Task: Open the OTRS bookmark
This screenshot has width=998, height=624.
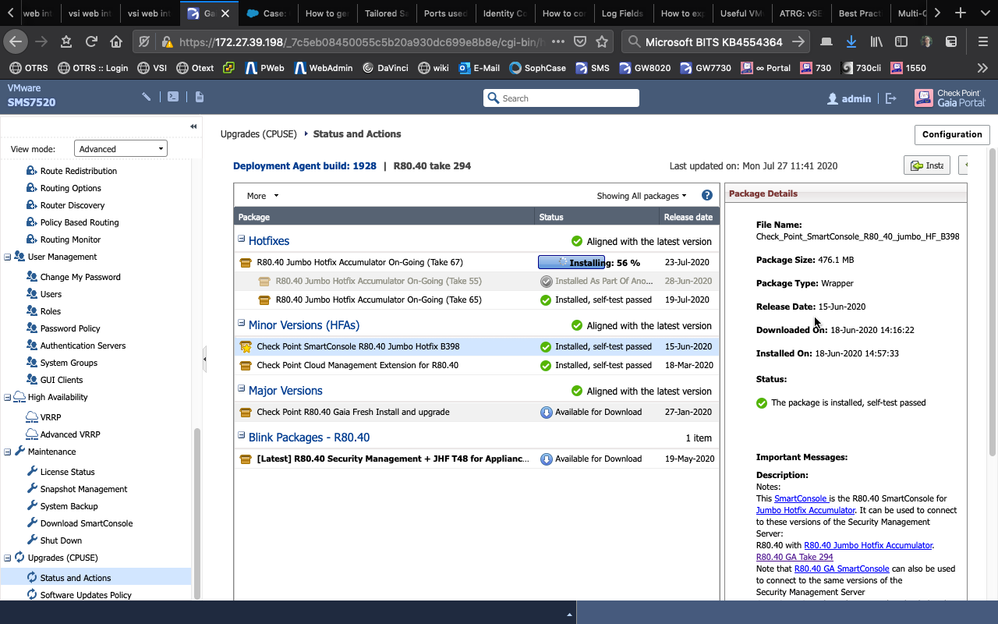Action: click(x=29, y=67)
